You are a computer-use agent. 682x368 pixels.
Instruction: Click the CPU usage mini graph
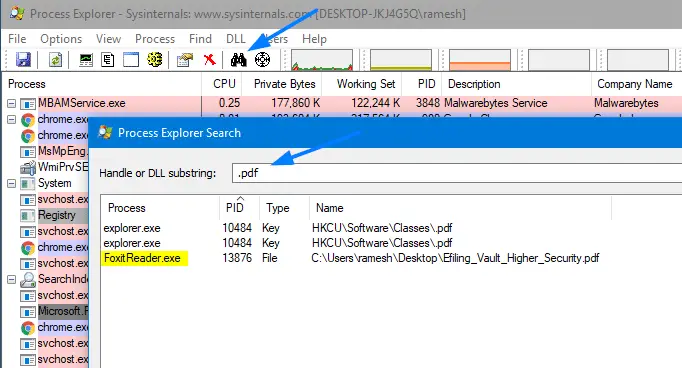pos(322,60)
